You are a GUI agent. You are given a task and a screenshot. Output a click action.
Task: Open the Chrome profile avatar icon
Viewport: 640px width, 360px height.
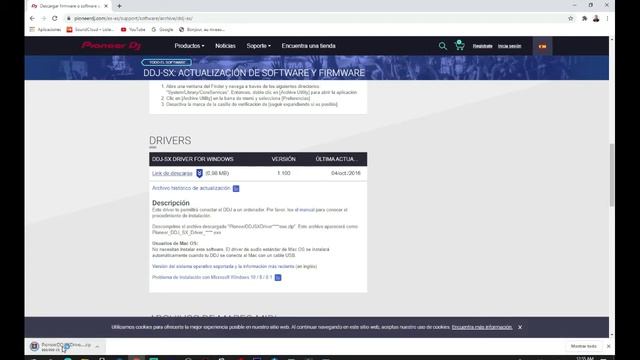click(596, 18)
